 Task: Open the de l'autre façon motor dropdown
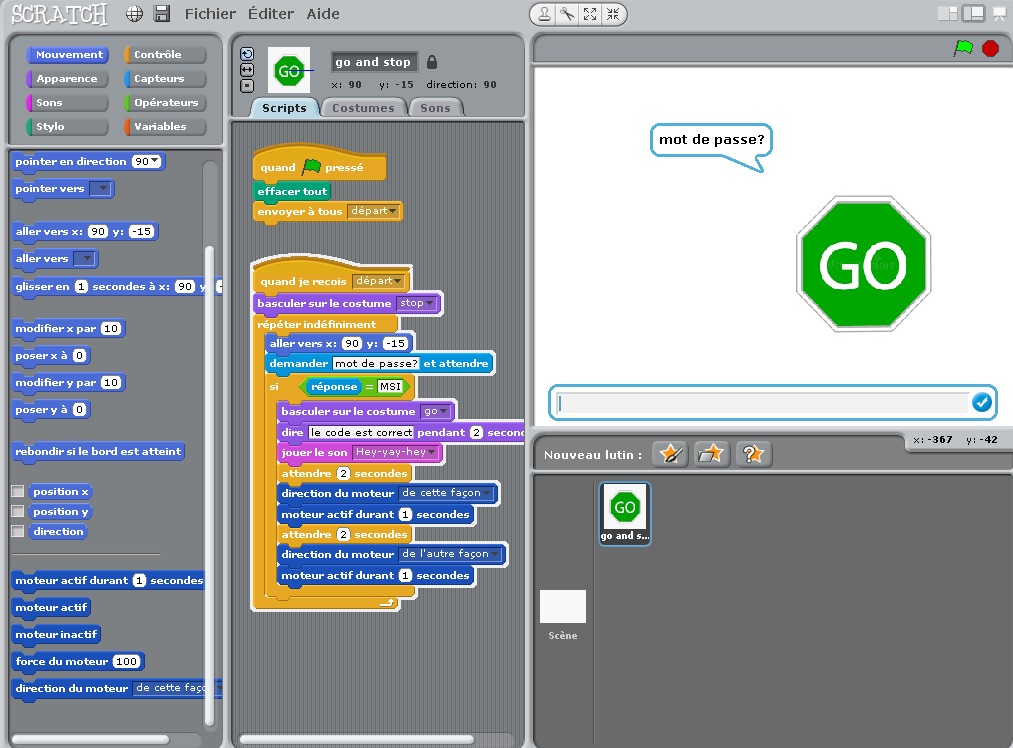click(450, 554)
